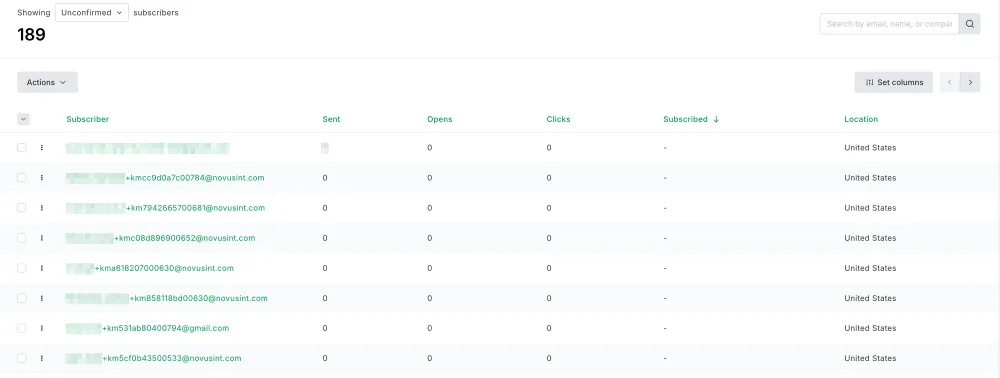Click United States in kmcc9d0a7c00784 row
This screenshot has height=378, width=1000.
click(870, 178)
